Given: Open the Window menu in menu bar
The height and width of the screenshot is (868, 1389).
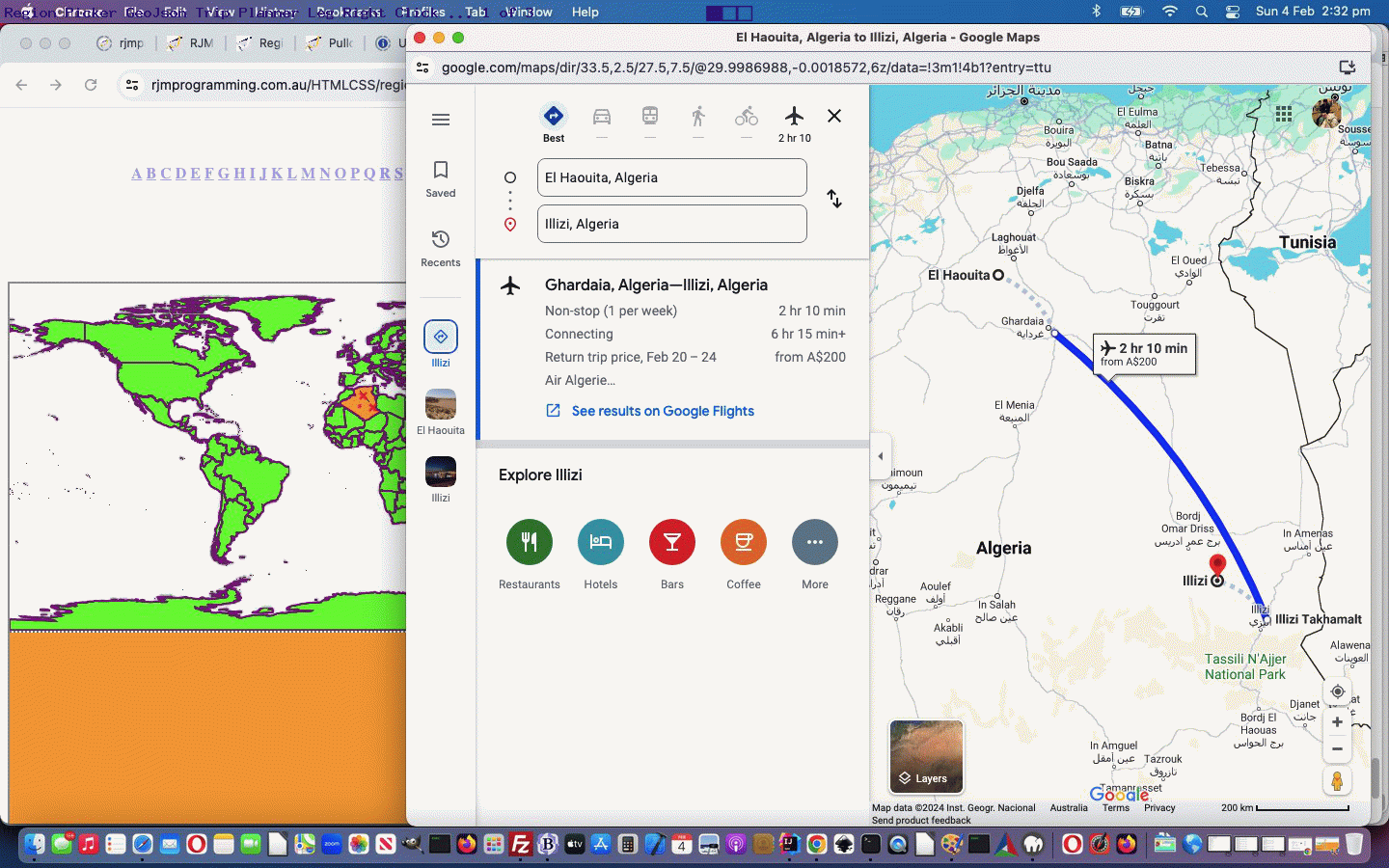Looking at the screenshot, I should tap(530, 12).
